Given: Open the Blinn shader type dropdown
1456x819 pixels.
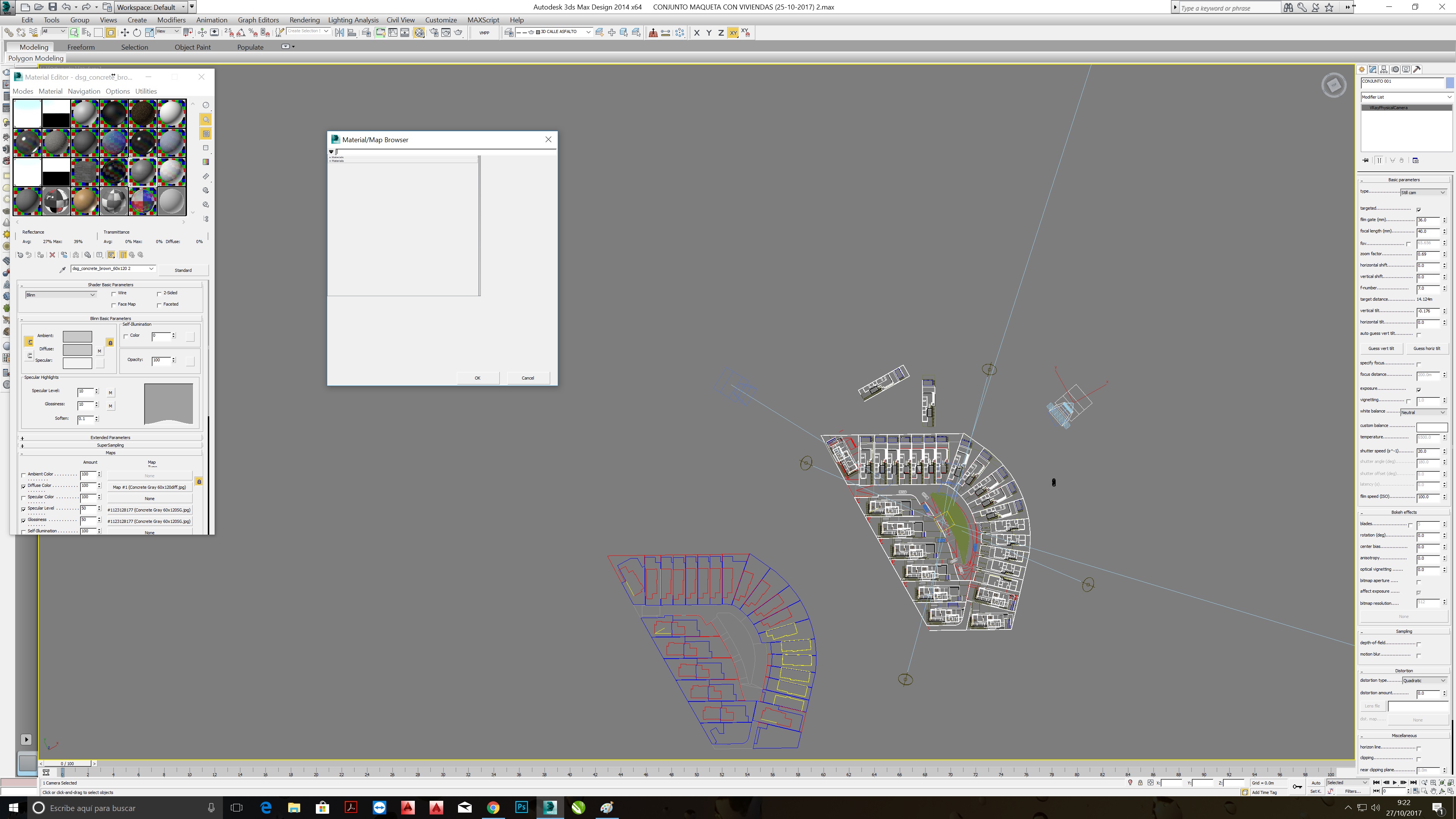Looking at the screenshot, I should [x=60, y=295].
